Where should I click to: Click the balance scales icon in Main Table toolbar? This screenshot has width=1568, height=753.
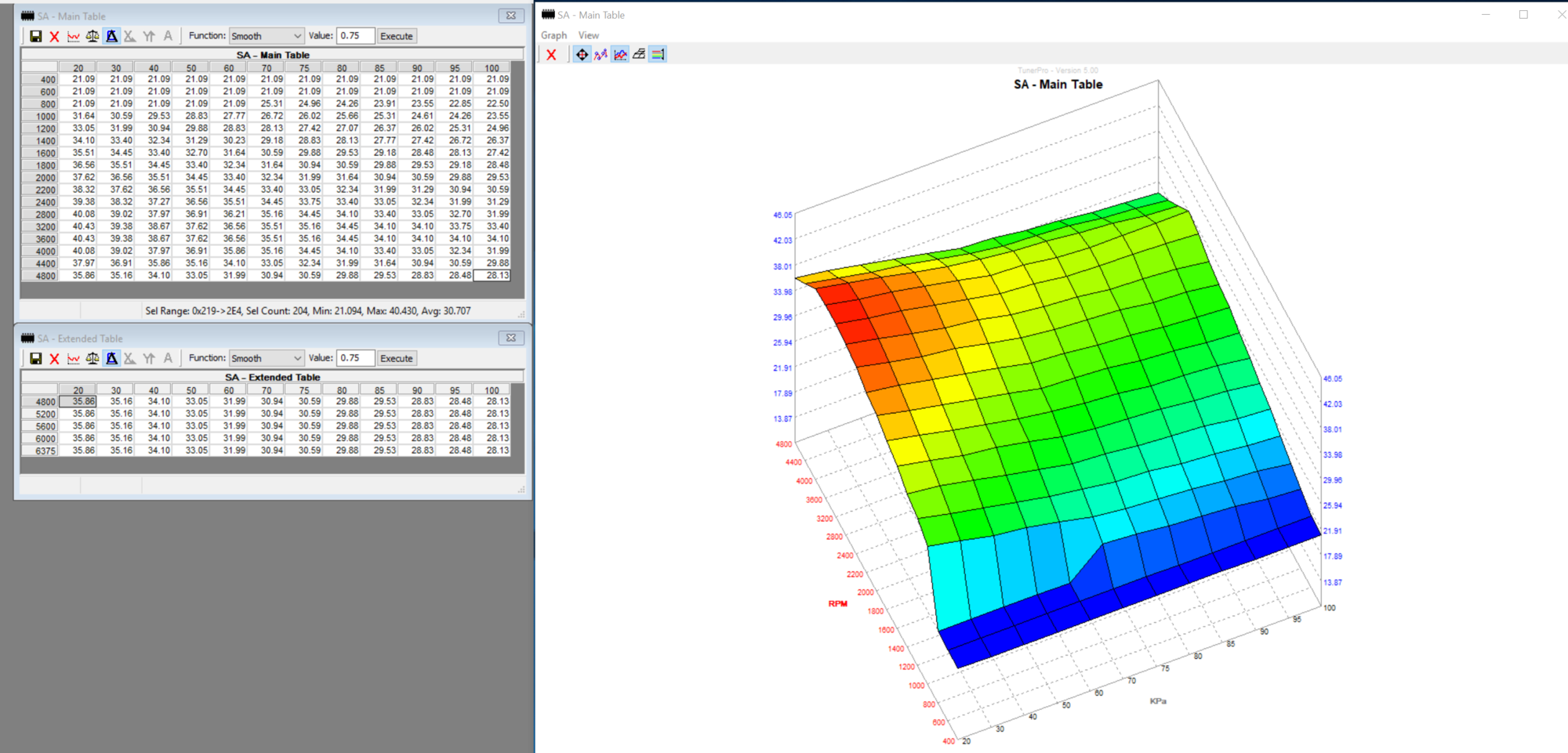point(93,36)
